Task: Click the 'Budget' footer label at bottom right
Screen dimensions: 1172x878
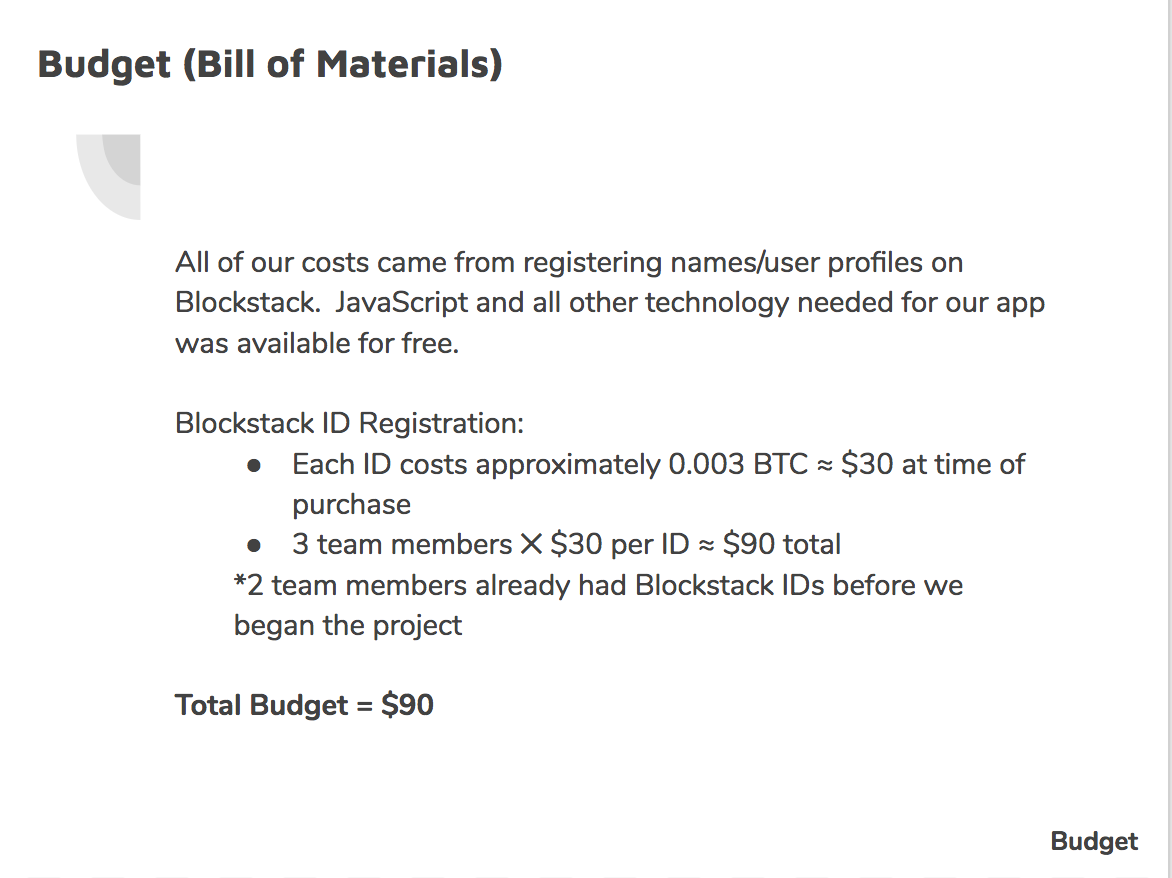Action: 1094,842
